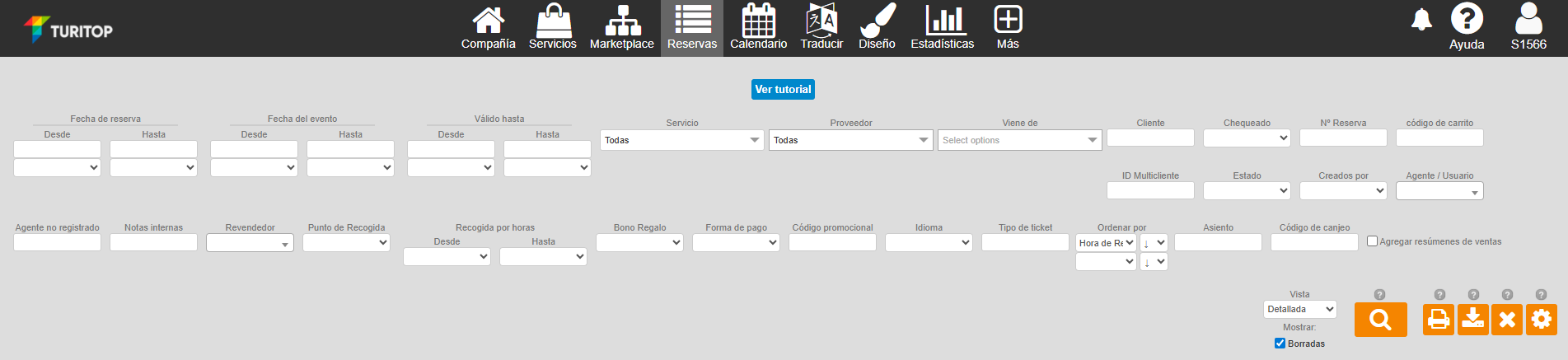1568x360 pixels.
Task: Enable Agregar resúmenes de ventas checkbox
Action: pyautogui.click(x=1372, y=241)
